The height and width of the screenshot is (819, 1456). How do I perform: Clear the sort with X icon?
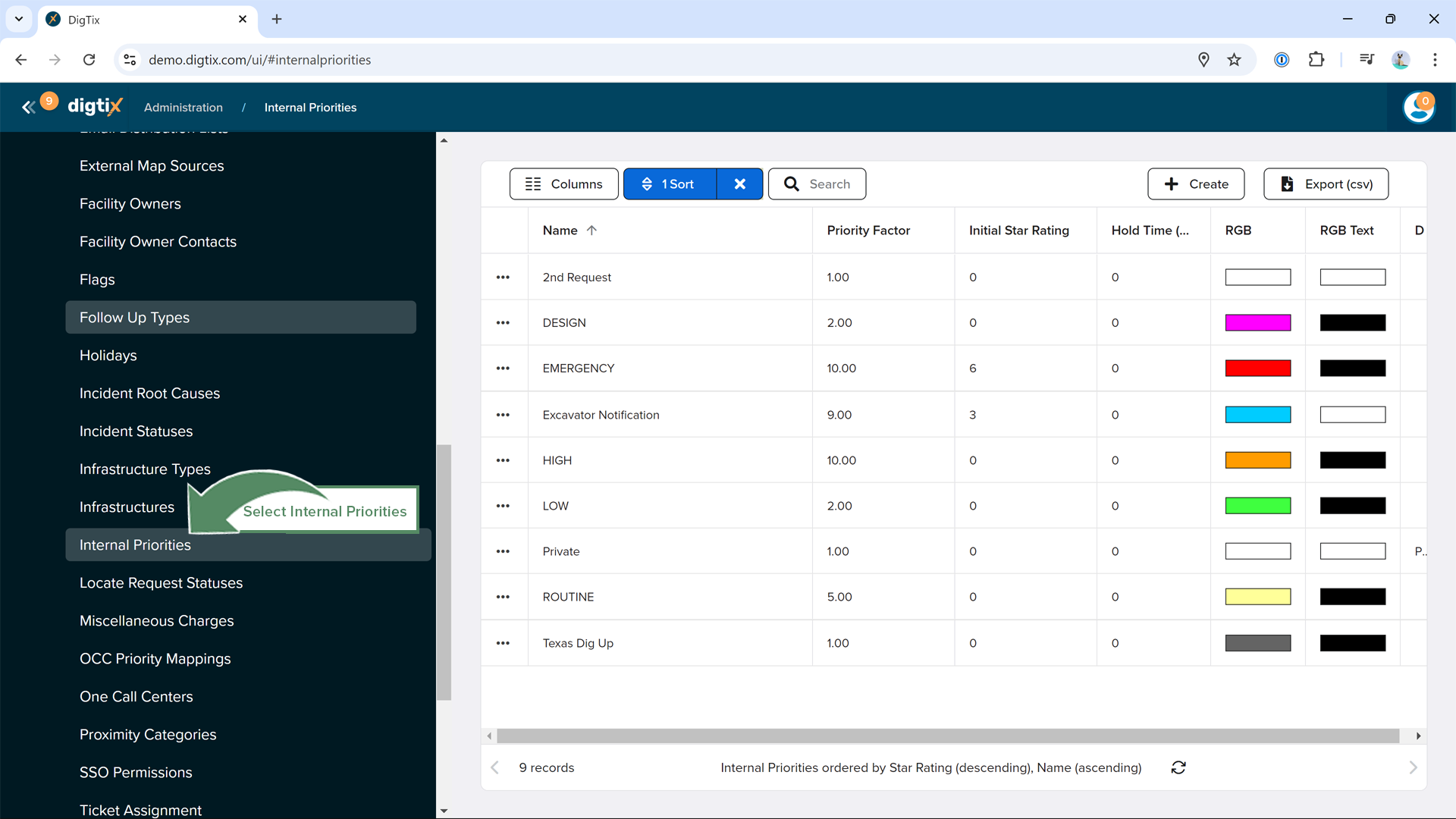[740, 184]
